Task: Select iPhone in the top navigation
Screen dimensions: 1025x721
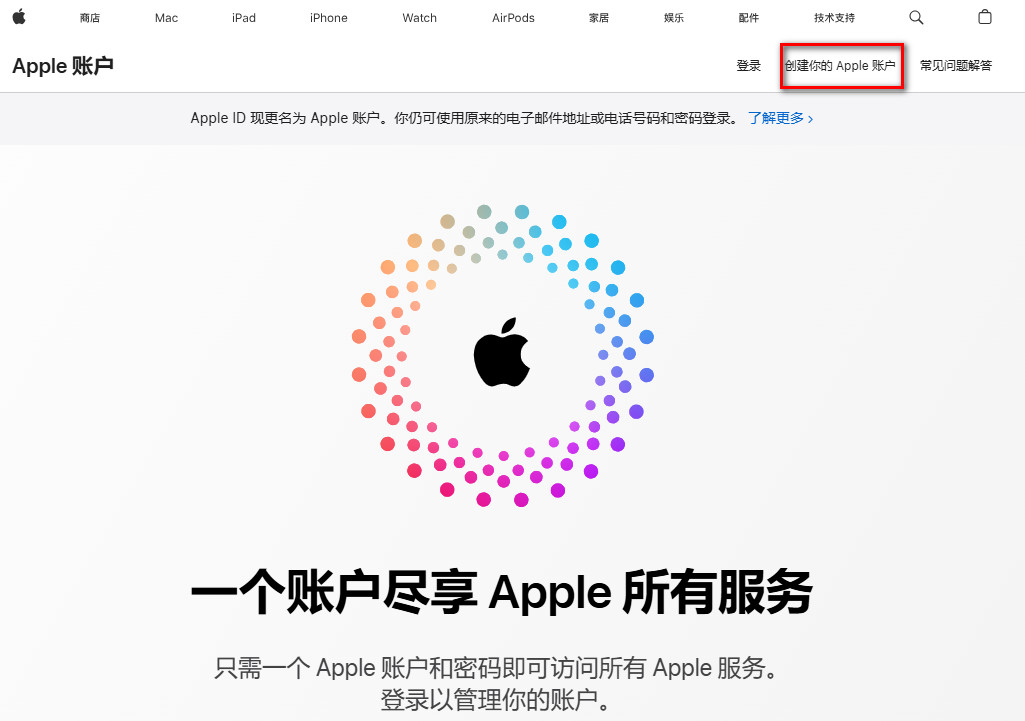Action: [329, 18]
